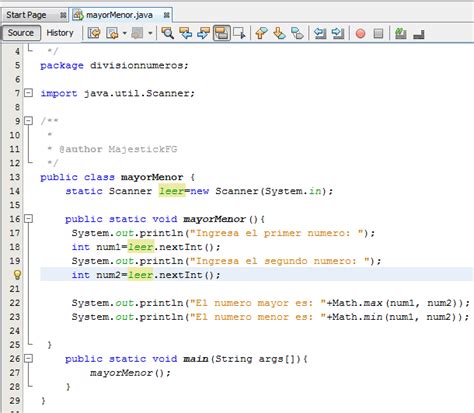Image resolution: width=474 pixels, height=413 pixels.
Task: Click the Back navigation icon
Action: (x=112, y=33)
